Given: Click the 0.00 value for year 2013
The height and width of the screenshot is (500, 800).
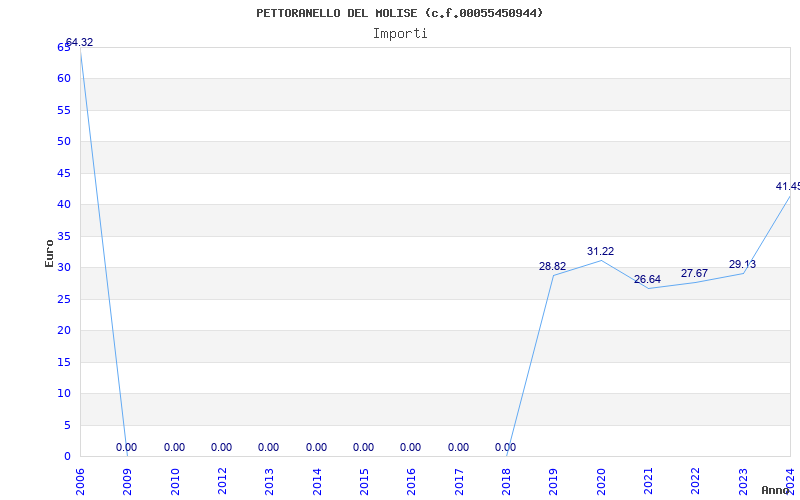Looking at the screenshot, I should [268, 447].
